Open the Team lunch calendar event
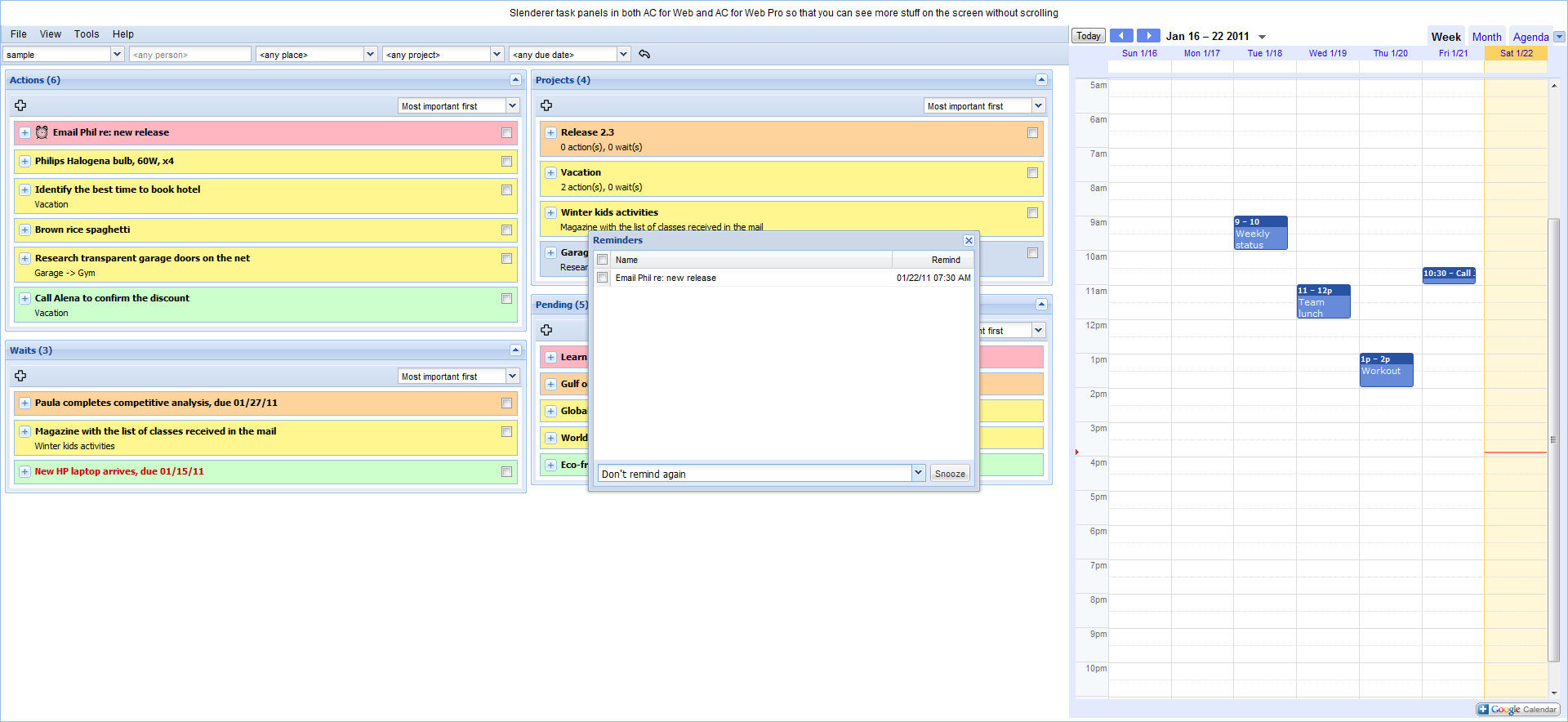 [1324, 301]
